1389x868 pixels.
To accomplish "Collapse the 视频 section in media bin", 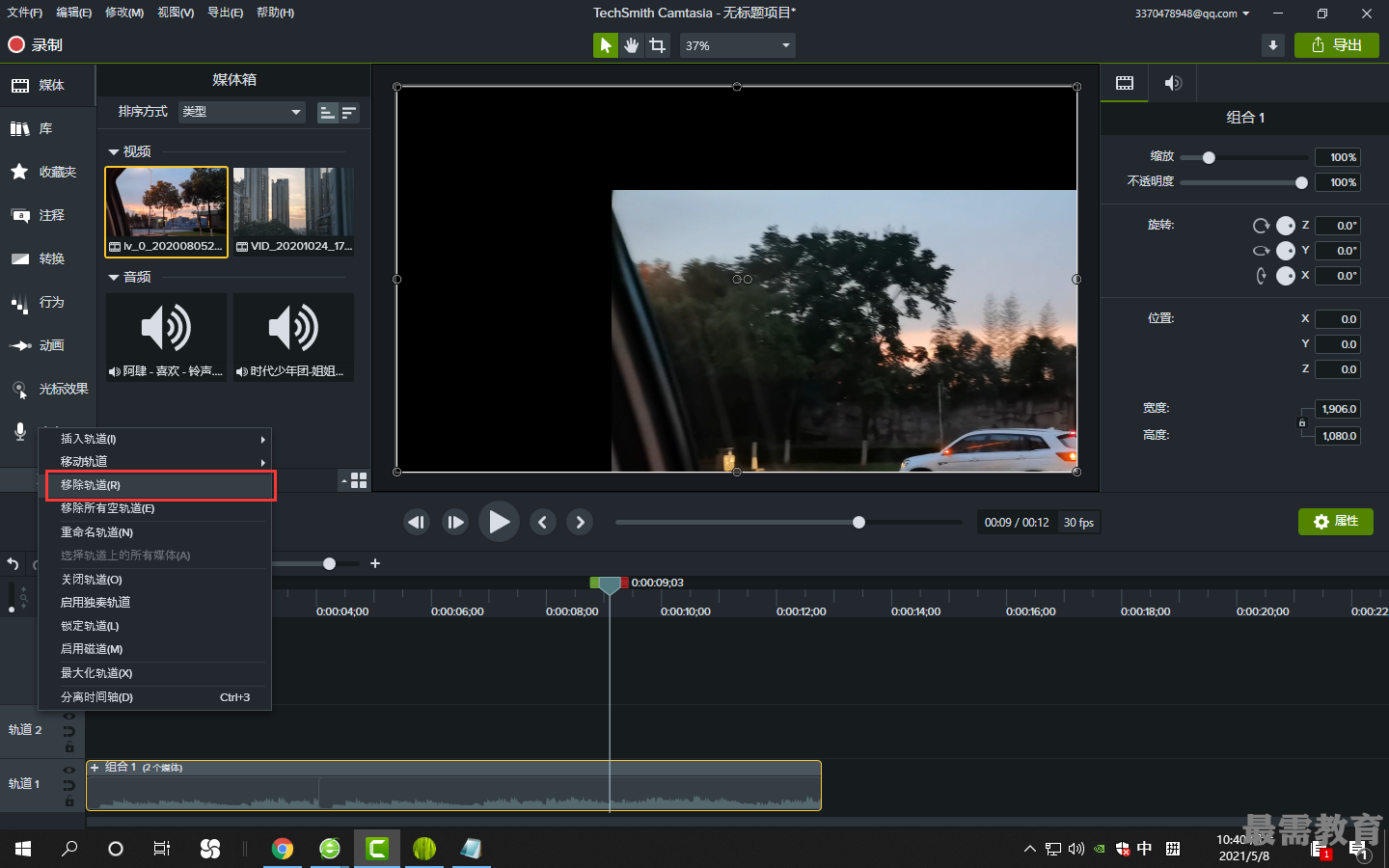I will coord(114,152).
